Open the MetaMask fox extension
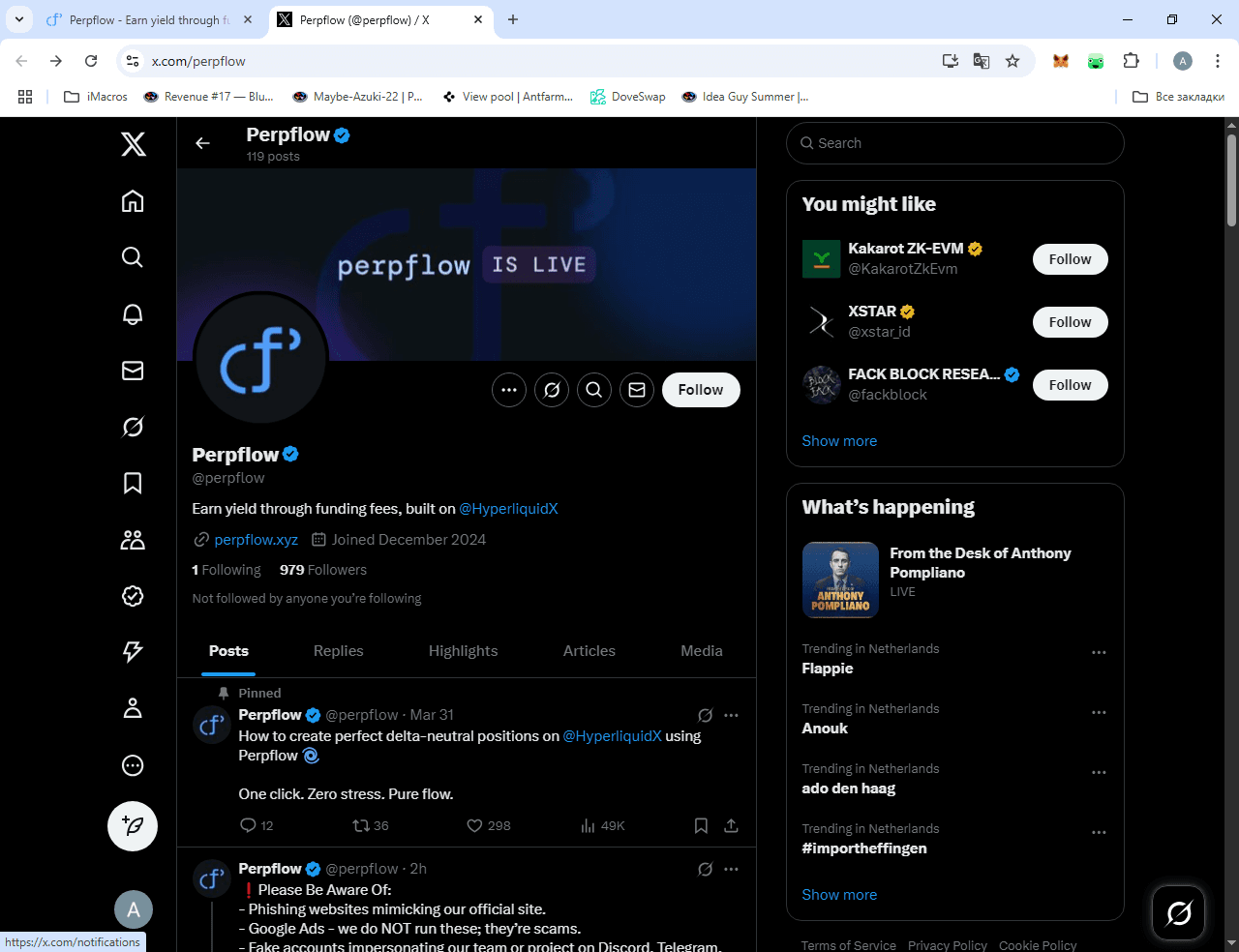 point(1061,61)
